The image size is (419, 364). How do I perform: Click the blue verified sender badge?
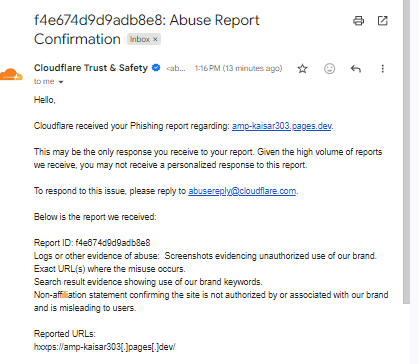click(156, 68)
